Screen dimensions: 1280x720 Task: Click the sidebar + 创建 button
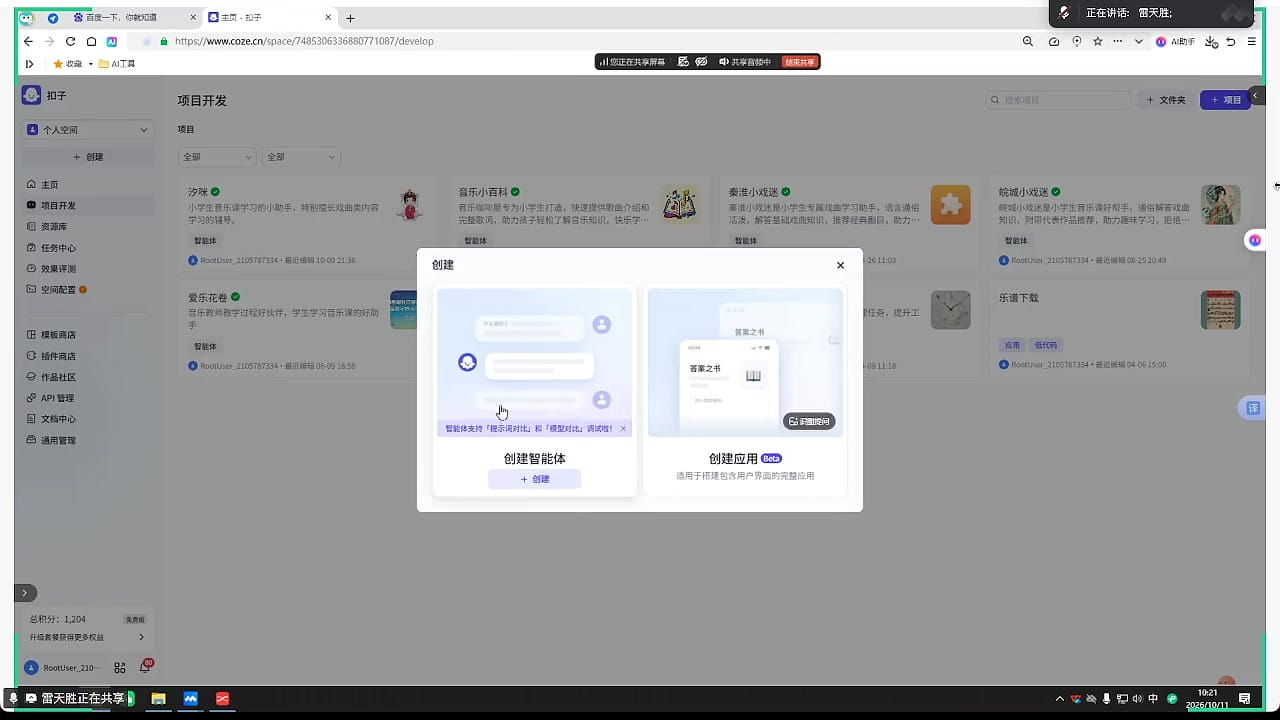click(88, 157)
